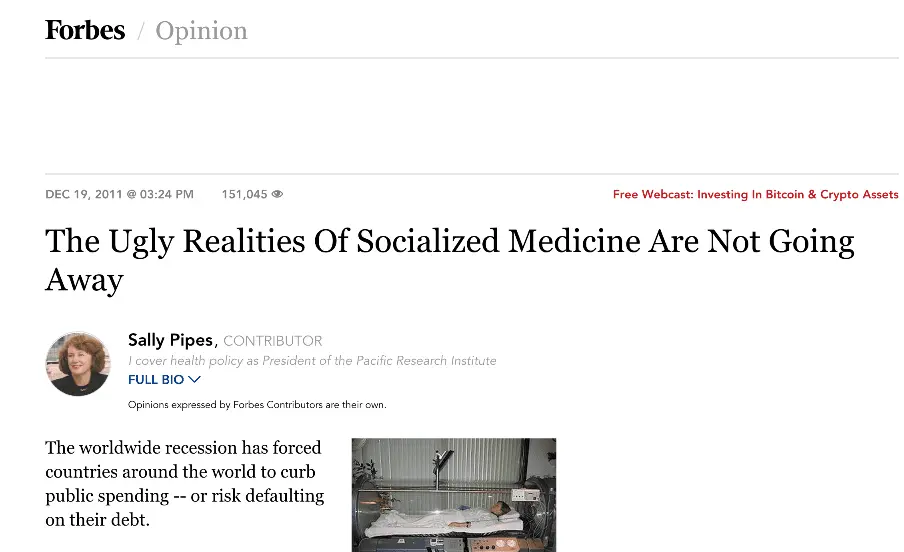Click the author name Sally Pipes
This screenshot has width=904, height=552.
tap(172, 341)
